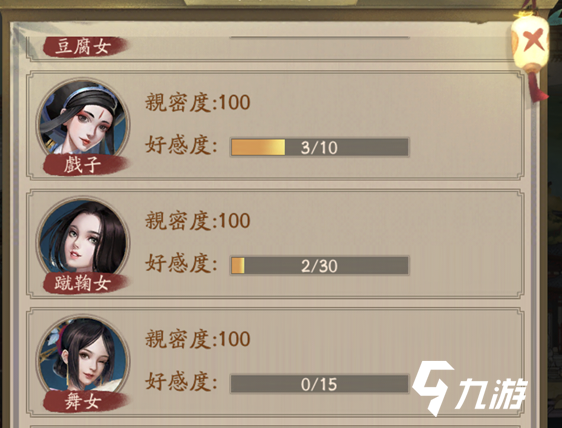Click the 0/15 favor progress bar
This screenshot has height=428, width=562.
click(319, 384)
